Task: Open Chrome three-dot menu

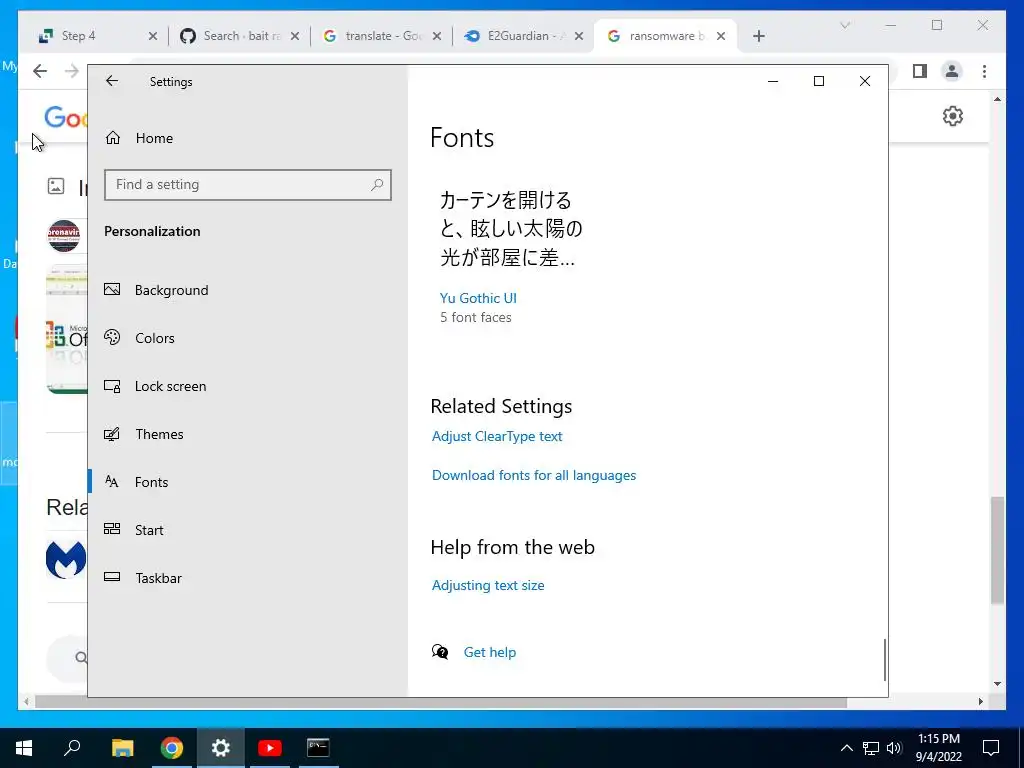Action: [984, 71]
